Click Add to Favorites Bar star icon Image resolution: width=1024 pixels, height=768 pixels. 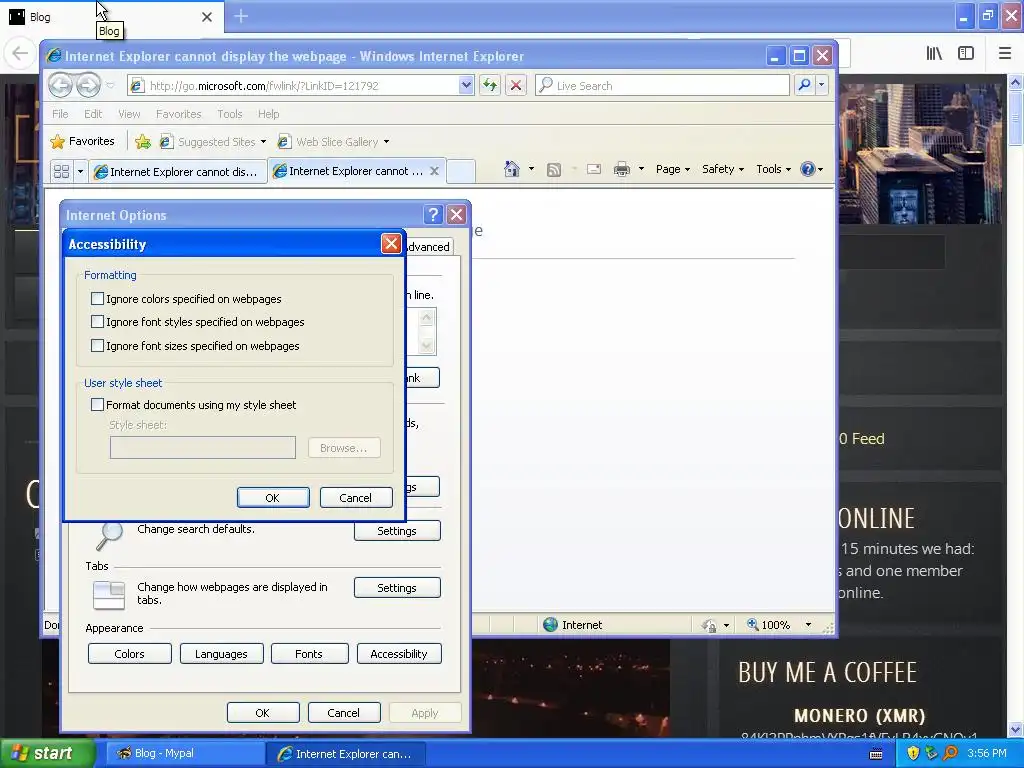pos(143,142)
